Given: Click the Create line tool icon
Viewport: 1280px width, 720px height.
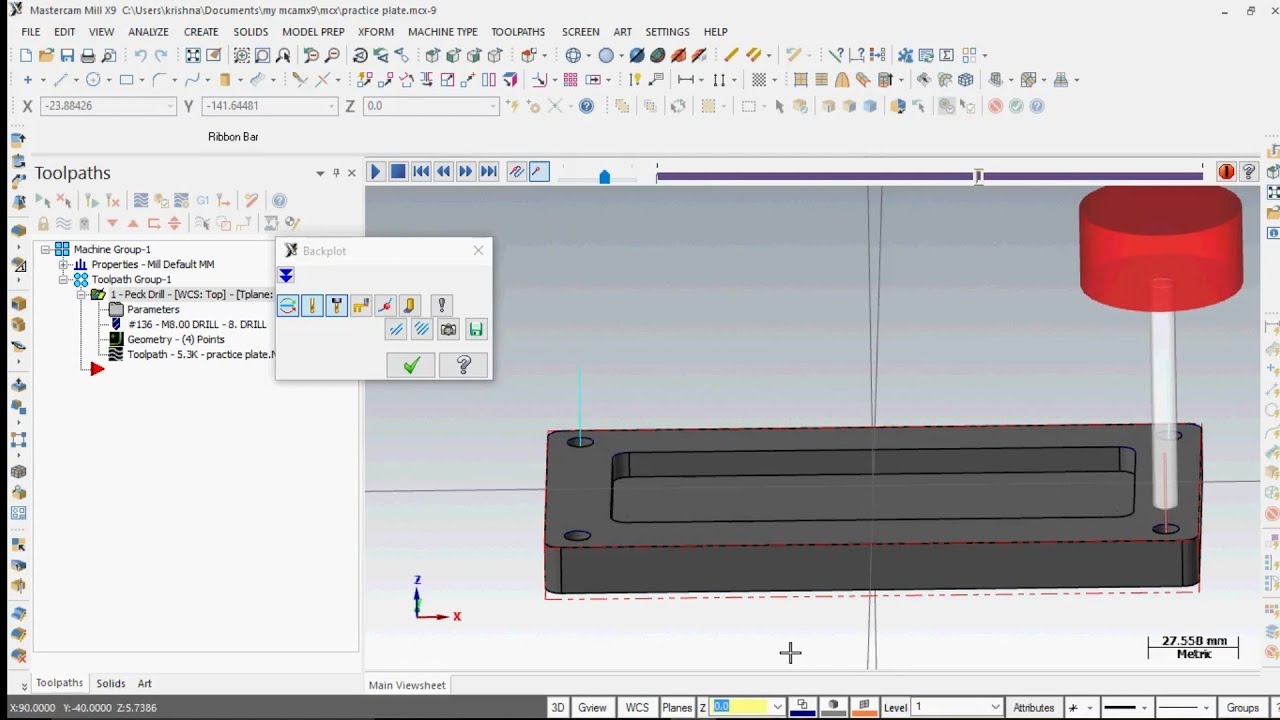Looking at the screenshot, I should [x=61, y=80].
